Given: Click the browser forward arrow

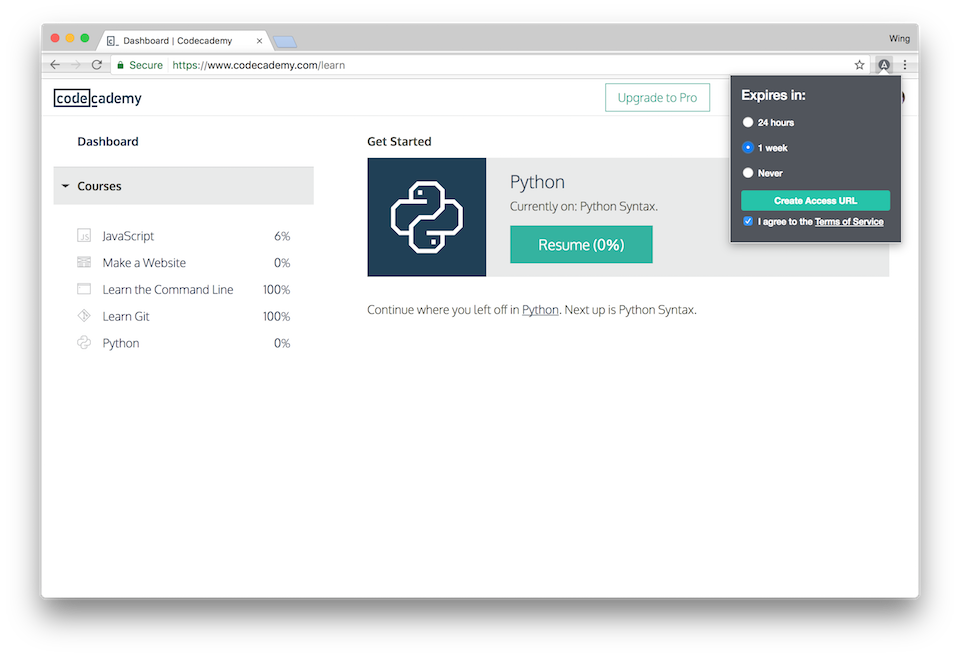Looking at the screenshot, I should [x=76, y=65].
